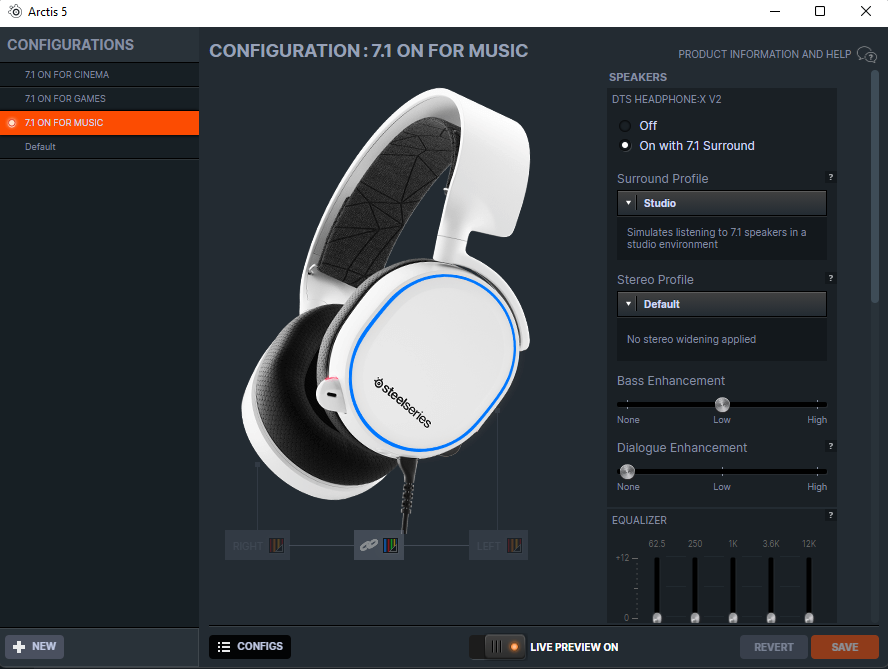Set Bass Enhancement slider to High

pyautogui.click(x=817, y=404)
